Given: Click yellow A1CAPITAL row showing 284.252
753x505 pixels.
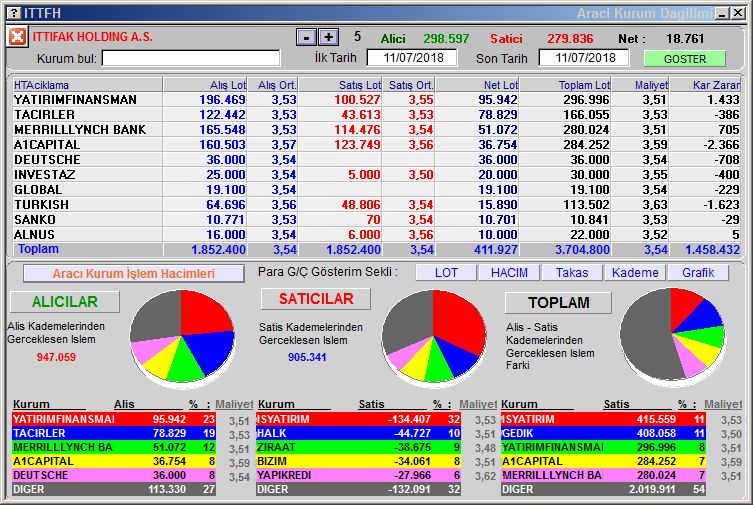Looking at the screenshot, I should [604, 461].
